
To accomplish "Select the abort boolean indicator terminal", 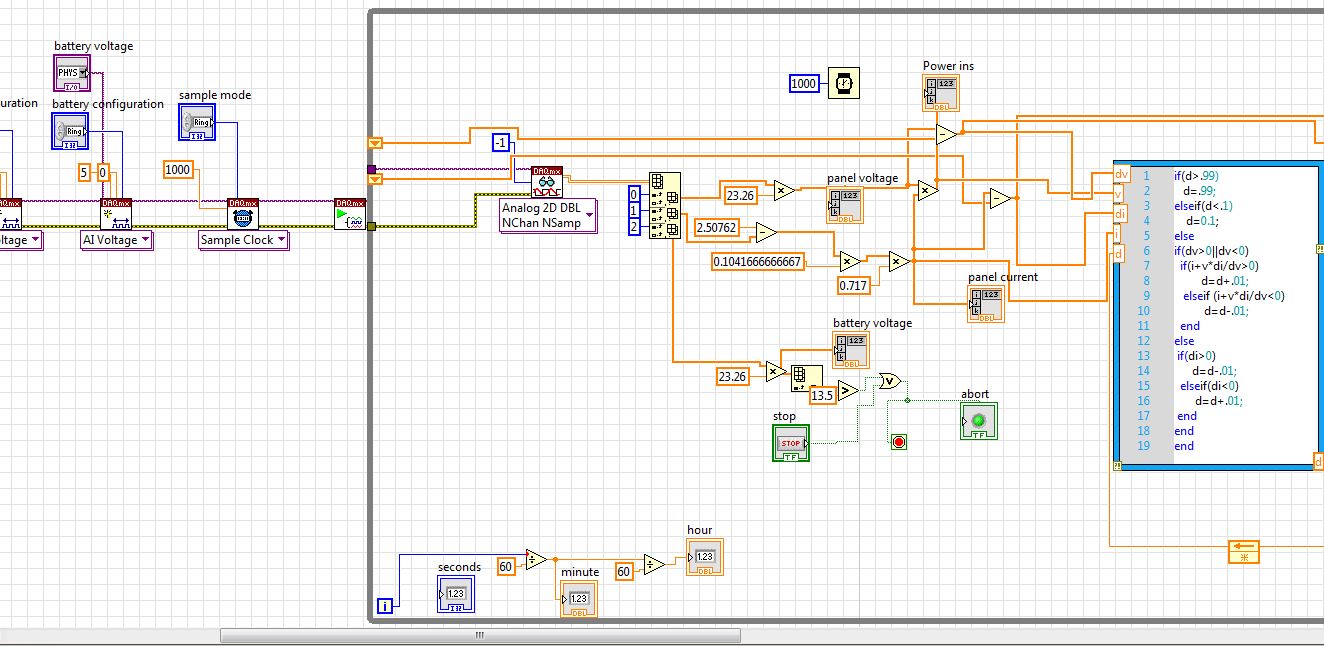I will (x=978, y=421).
